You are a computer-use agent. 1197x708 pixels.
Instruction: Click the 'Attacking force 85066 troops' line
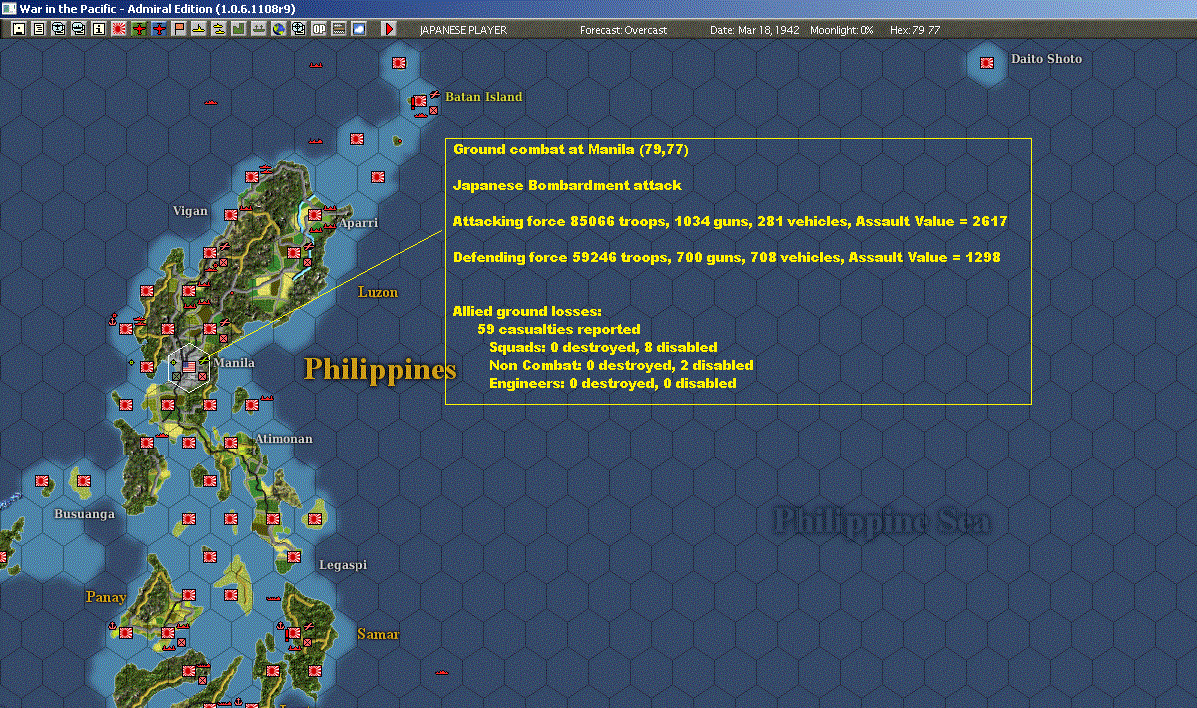click(730, 221)
